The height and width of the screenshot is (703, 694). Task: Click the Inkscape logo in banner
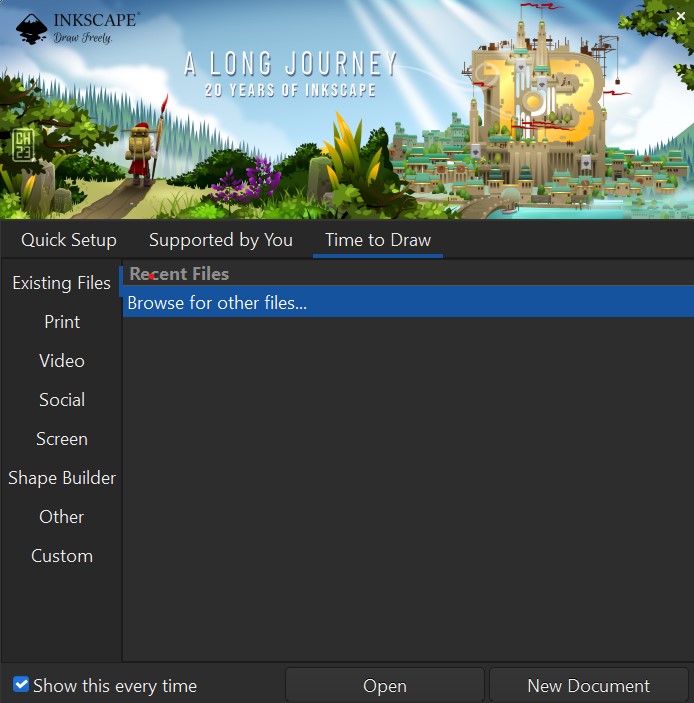(x=77, y=29)
